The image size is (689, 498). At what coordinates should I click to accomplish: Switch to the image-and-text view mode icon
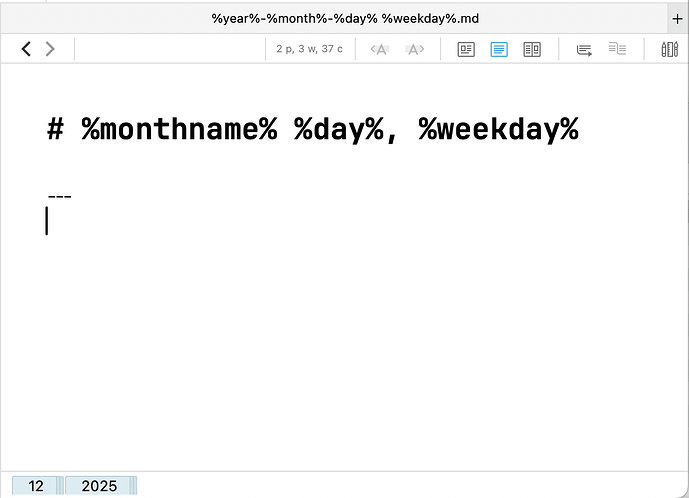(x=466, y=49)
